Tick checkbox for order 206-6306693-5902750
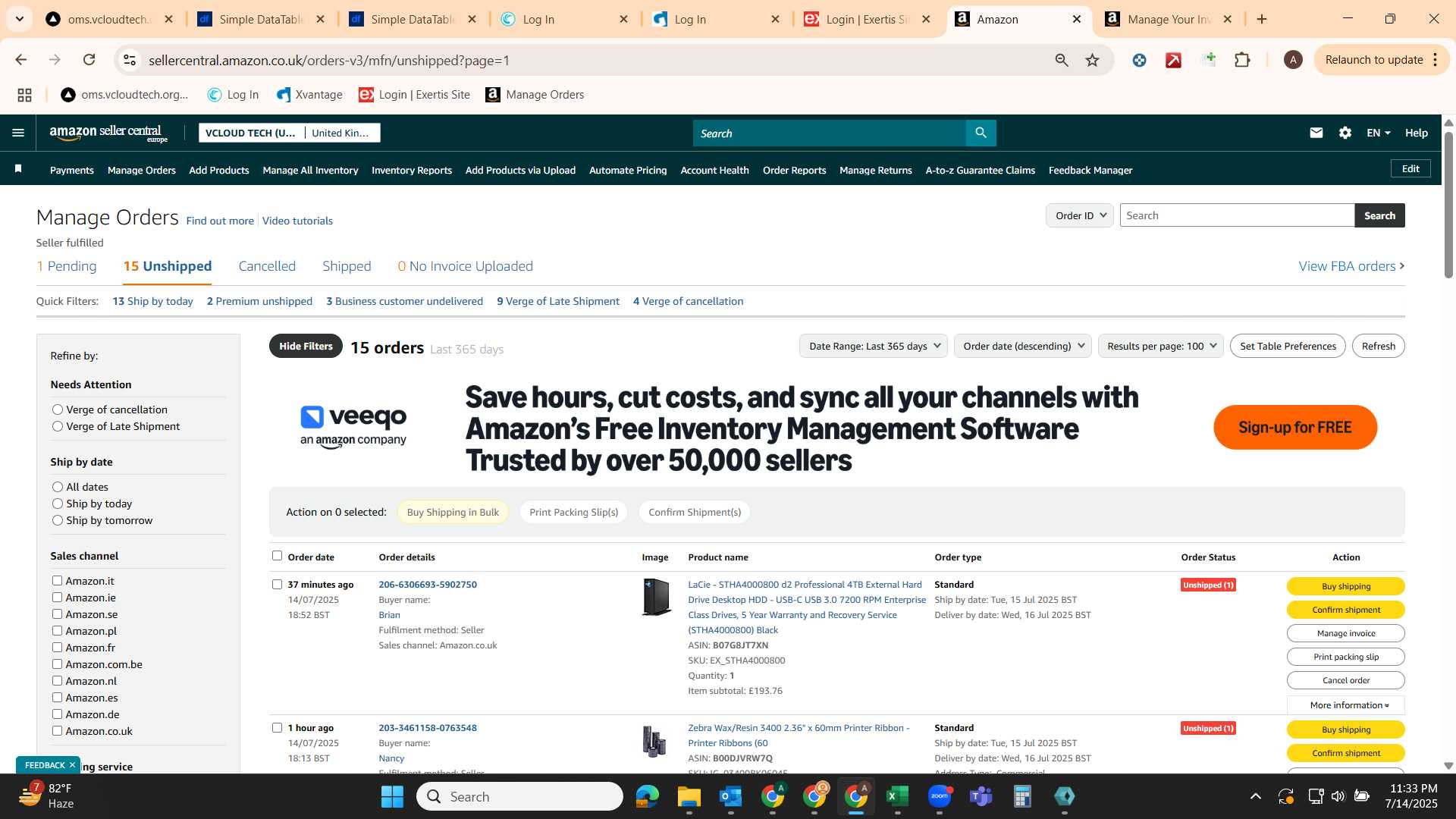The width and height of the screenshot is (1456, 819). pyautogui.click(x=277, y=584)
